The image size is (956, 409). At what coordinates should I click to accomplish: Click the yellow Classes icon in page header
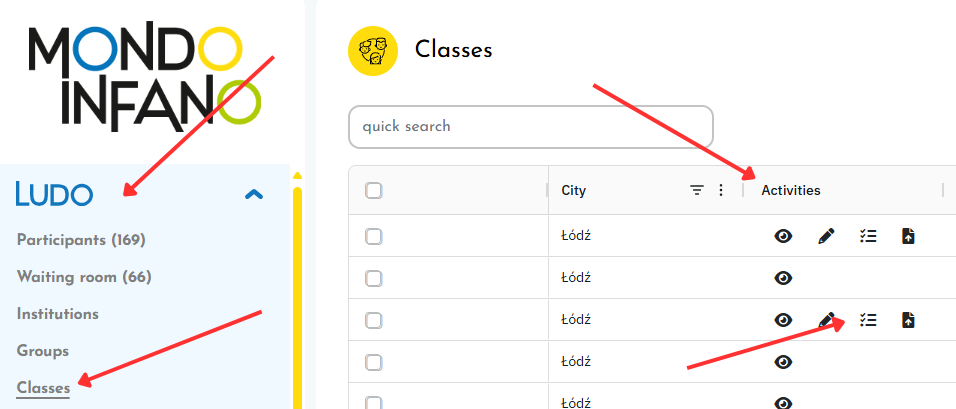click(x=373, y=50)
